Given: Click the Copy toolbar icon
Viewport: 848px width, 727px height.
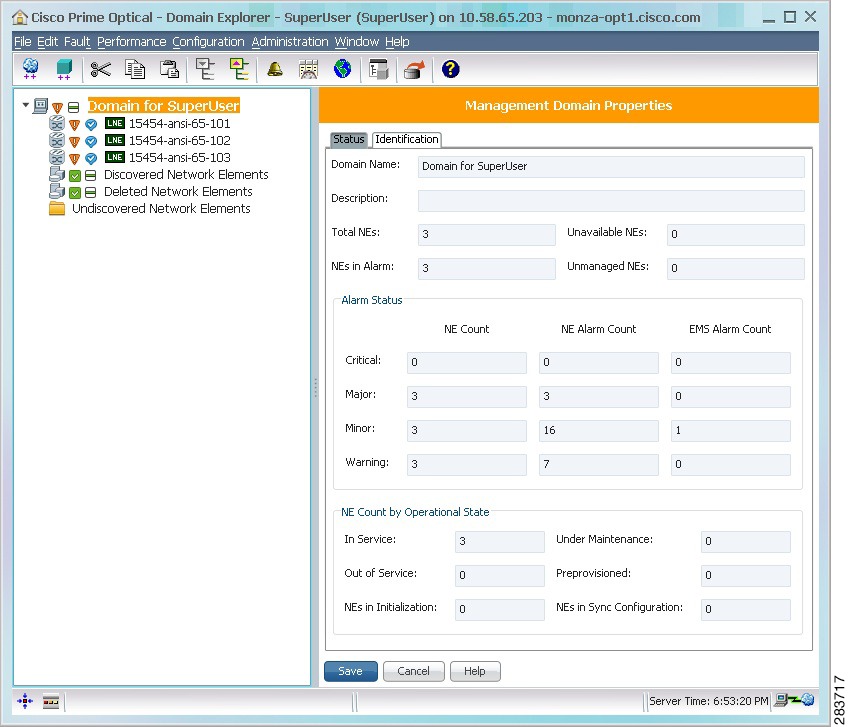Looking at the screenshot, I should click(x=135, y=69).
